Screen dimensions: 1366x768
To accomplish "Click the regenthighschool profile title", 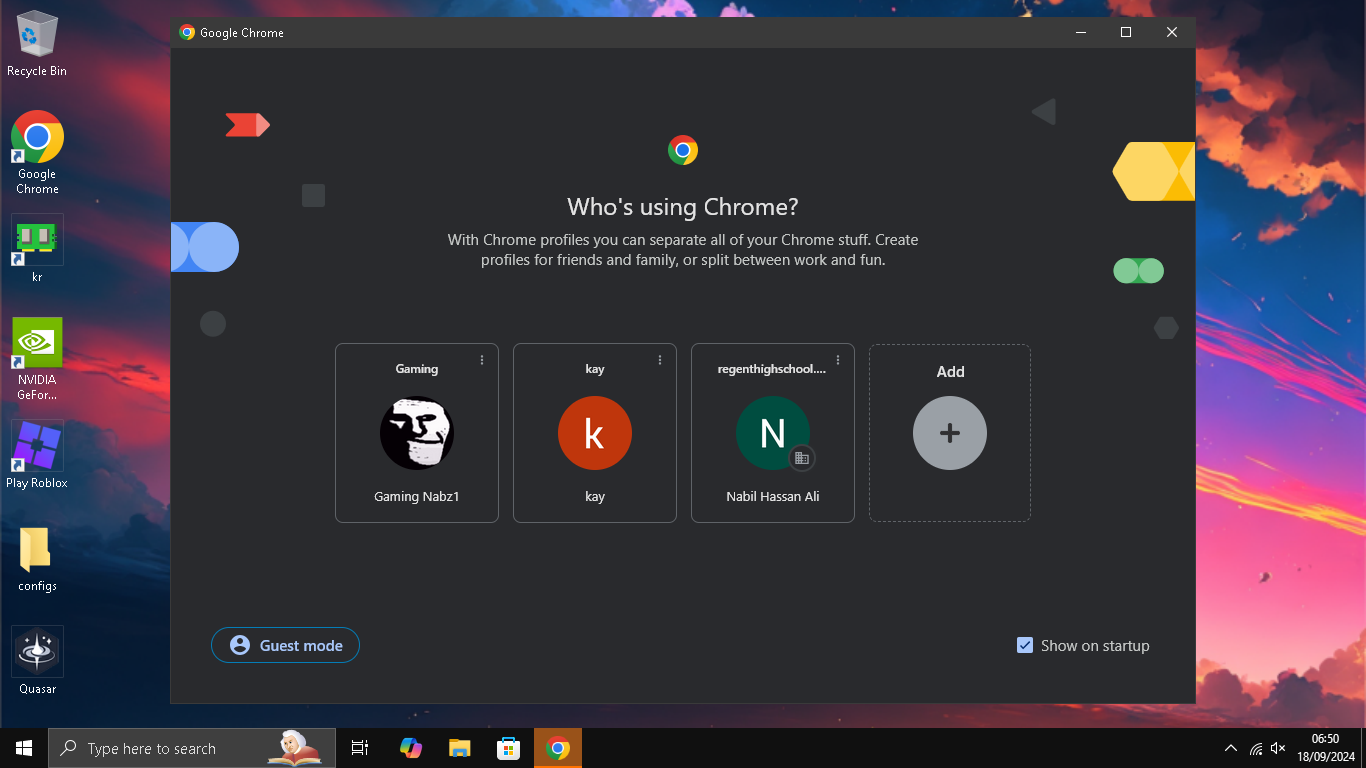I will coord(772,369).
